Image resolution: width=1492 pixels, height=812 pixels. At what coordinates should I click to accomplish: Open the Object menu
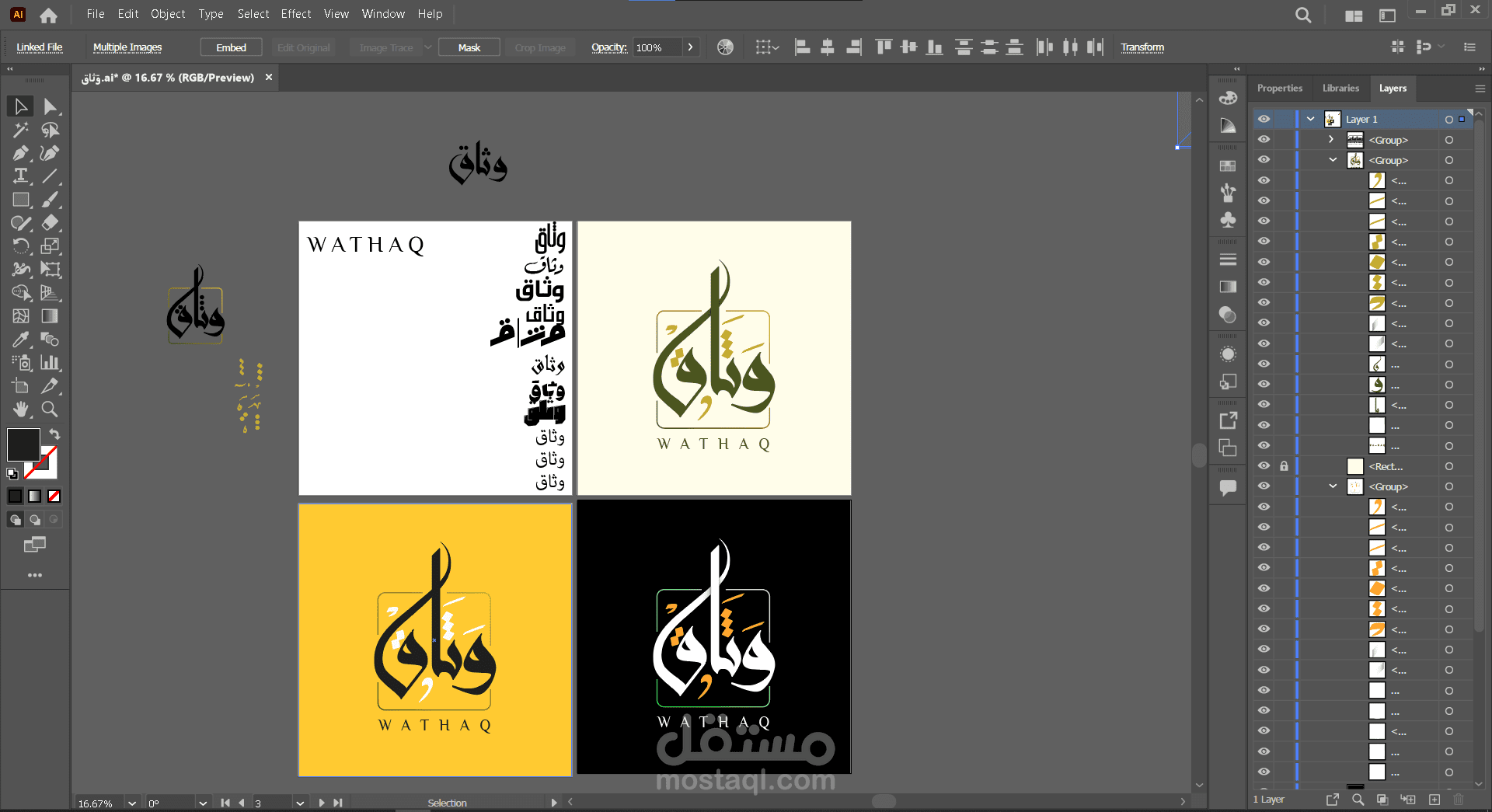coord(168,14)
